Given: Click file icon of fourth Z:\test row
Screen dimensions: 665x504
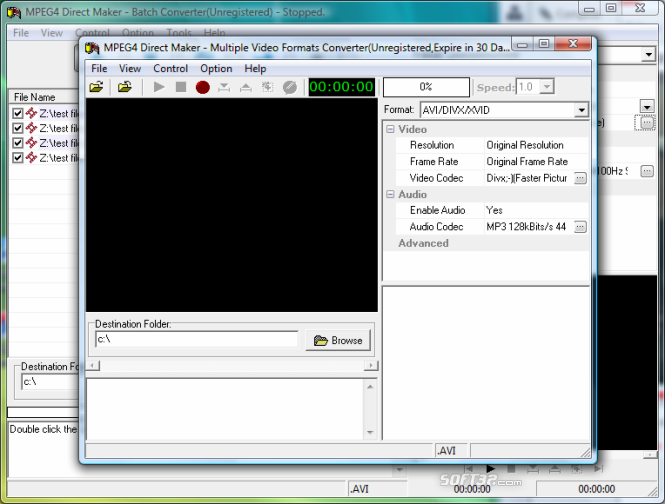Looking at the screenshot, I should point(31,157).
